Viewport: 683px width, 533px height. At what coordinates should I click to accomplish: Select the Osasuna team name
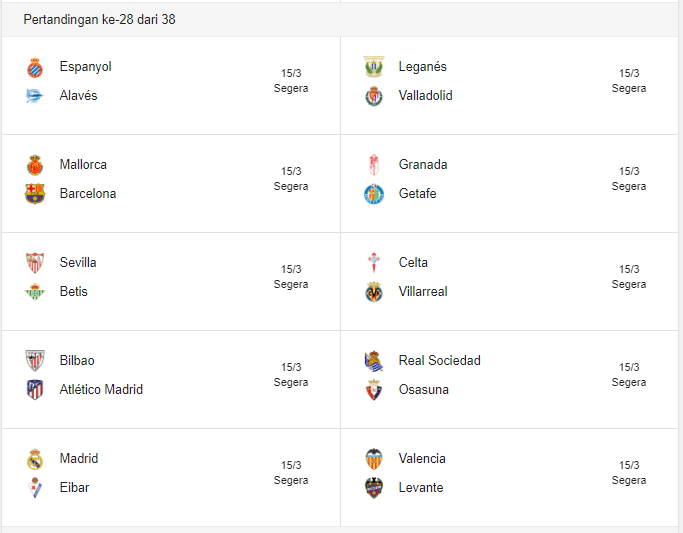pos(424,390)
